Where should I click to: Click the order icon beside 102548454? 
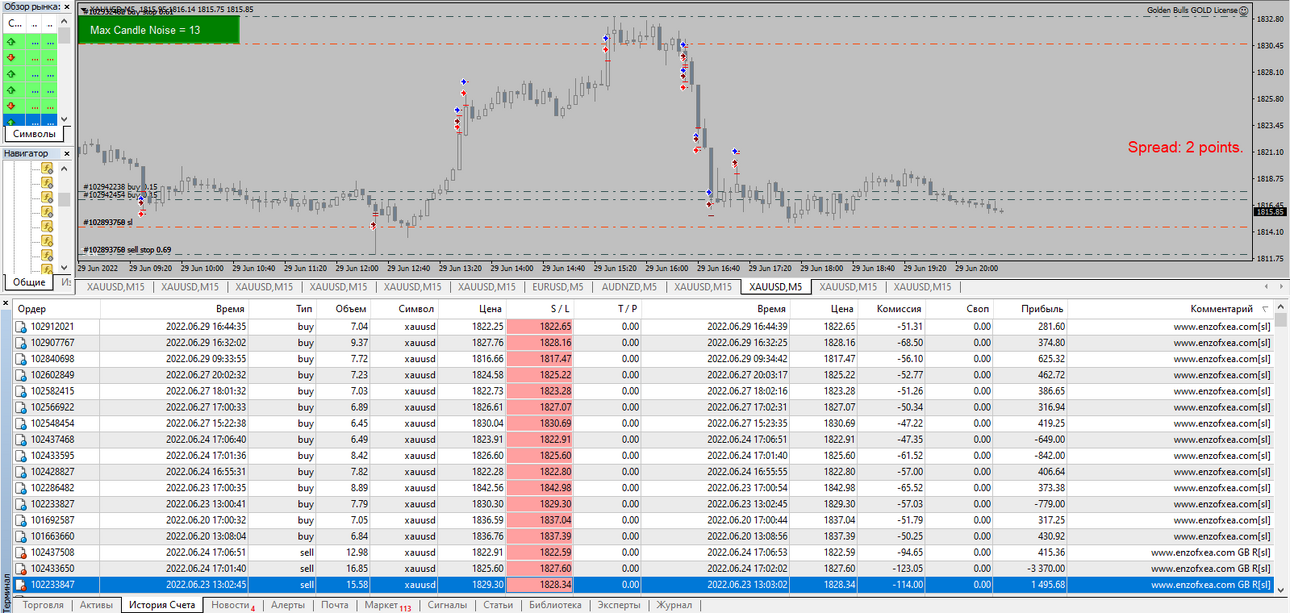[21, 423]
